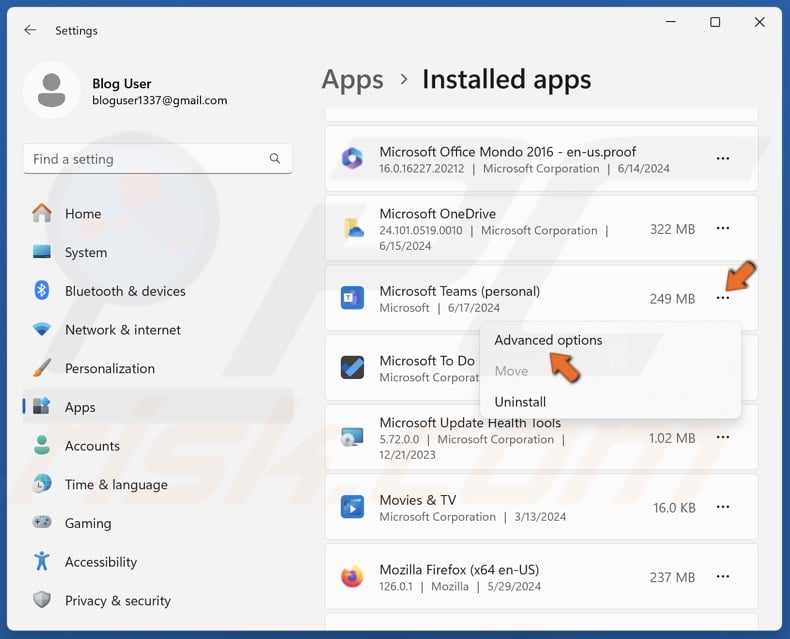The image size is (790, 639).
Task: Click the 16.0 KB size value
Action: click(674, 507)
